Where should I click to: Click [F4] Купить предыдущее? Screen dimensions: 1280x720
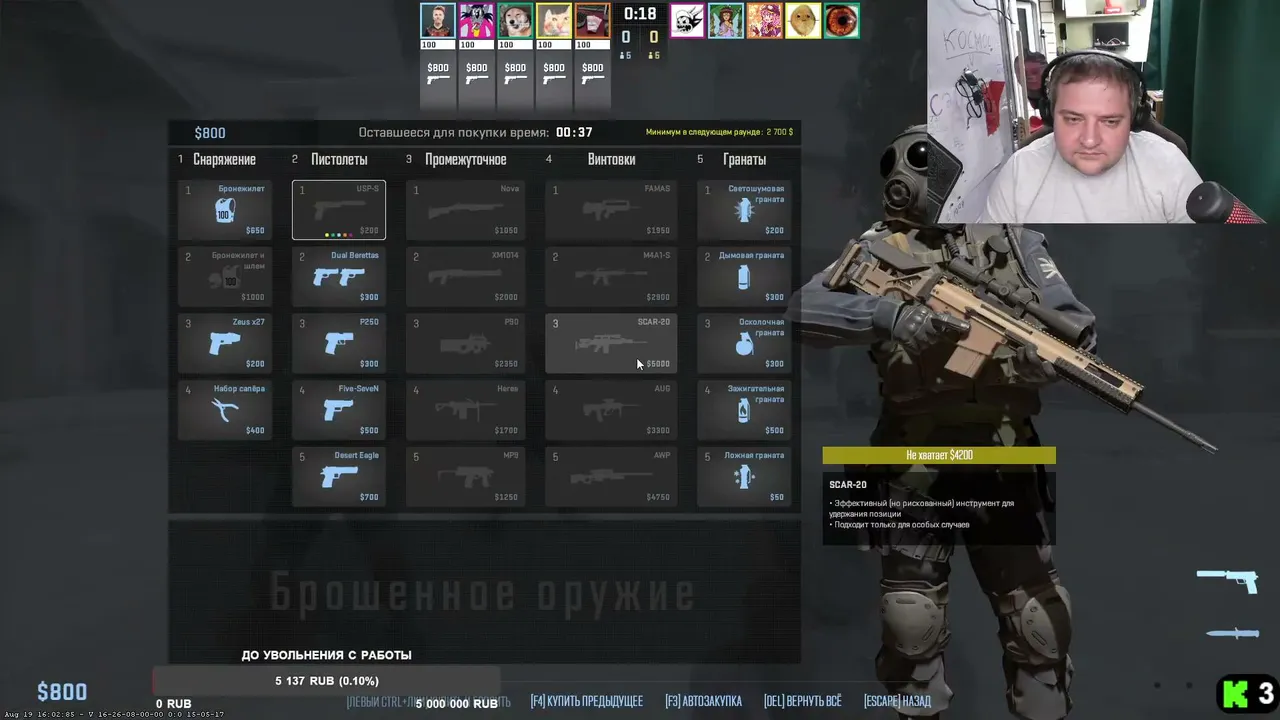tap(587, 701)
